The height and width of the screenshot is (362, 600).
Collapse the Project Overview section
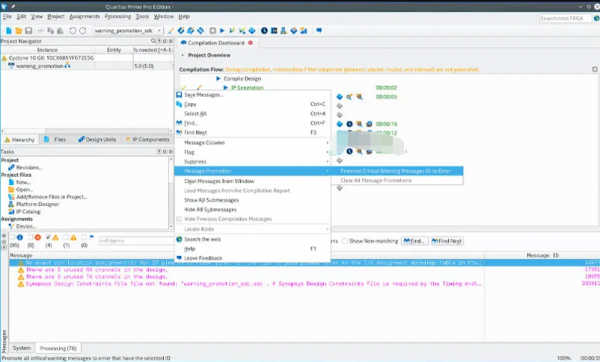point(183,55)
